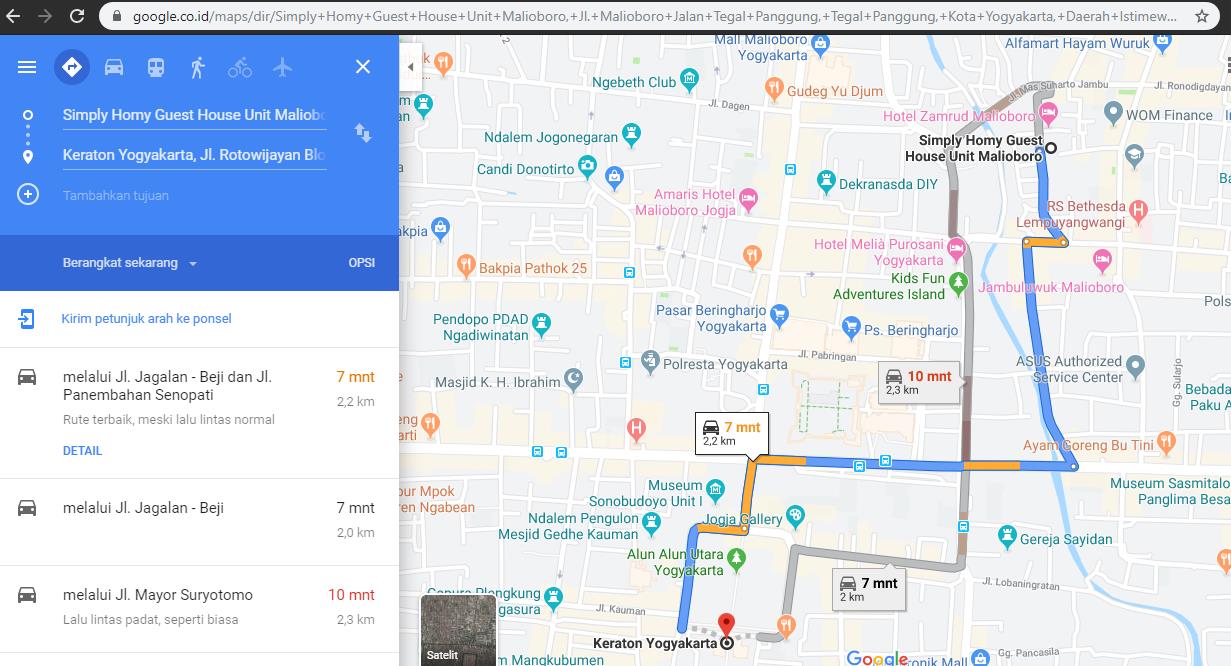Click the Alun Alun Utara Yogyakarta park marker
Screen dimensions: 1231x666
[x=737, y=557]
